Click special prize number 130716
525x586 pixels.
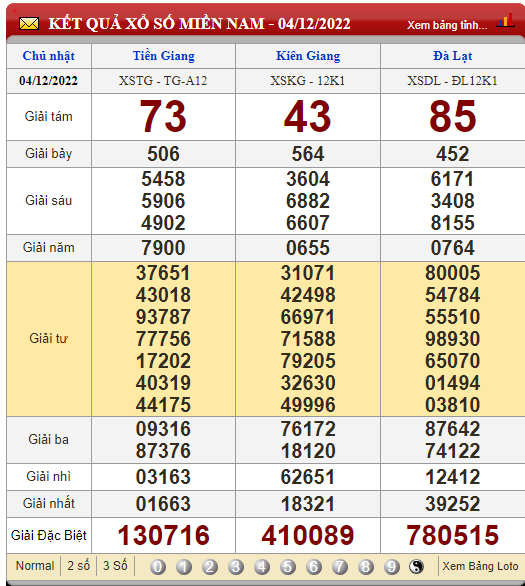163,535
